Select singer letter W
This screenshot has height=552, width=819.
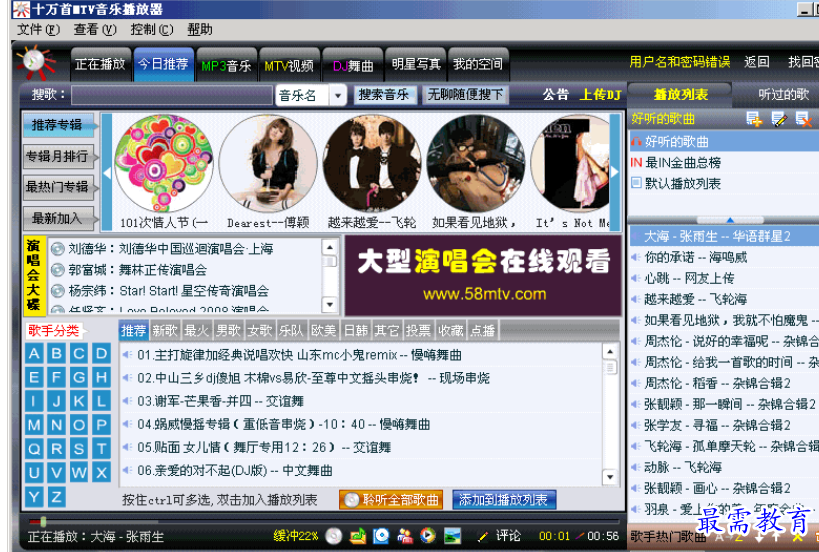[x=79, y=473]
